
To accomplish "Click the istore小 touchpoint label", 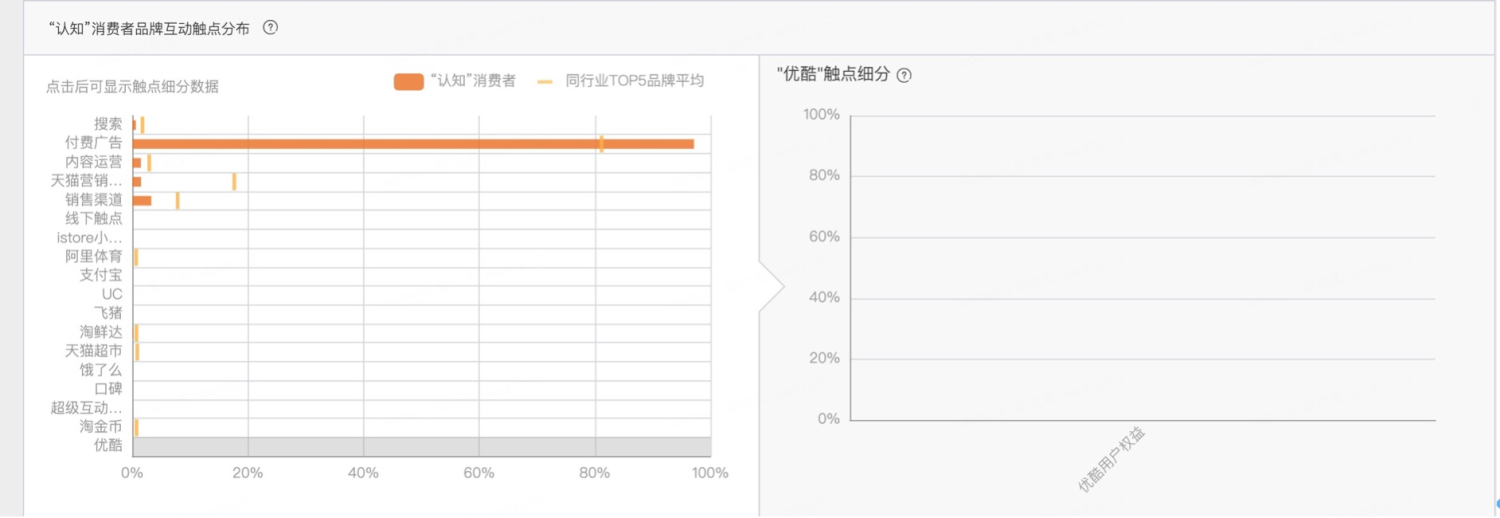I will (x=90, y=238).
